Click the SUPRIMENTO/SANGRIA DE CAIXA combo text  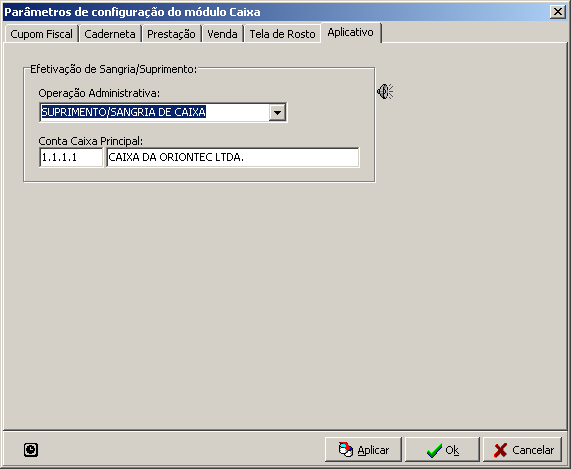123,112
